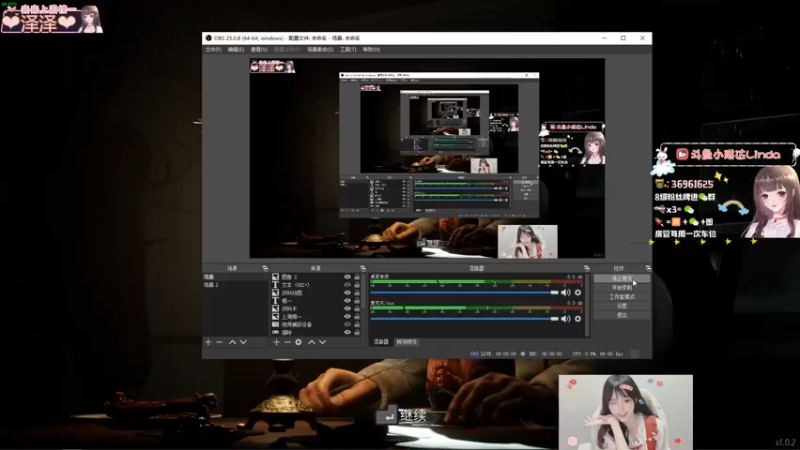This screenshot has width=800, height=450.
Task: Click the LIVE 00:00:00 status text
Action: [x=493, y=354]
